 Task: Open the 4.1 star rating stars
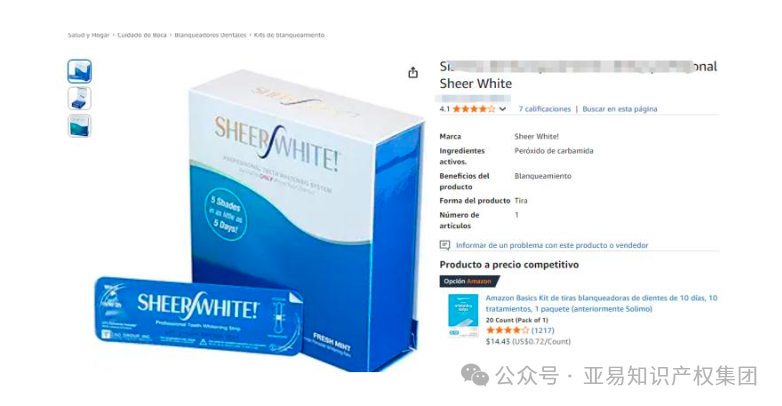pos(474,109)
